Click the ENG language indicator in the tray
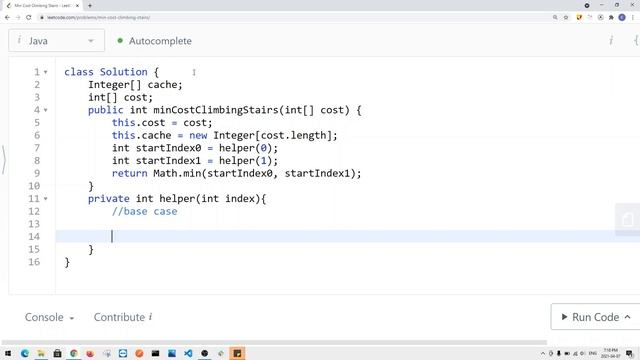The height and width of the screenshot is (360, 640). pos(593,353)
